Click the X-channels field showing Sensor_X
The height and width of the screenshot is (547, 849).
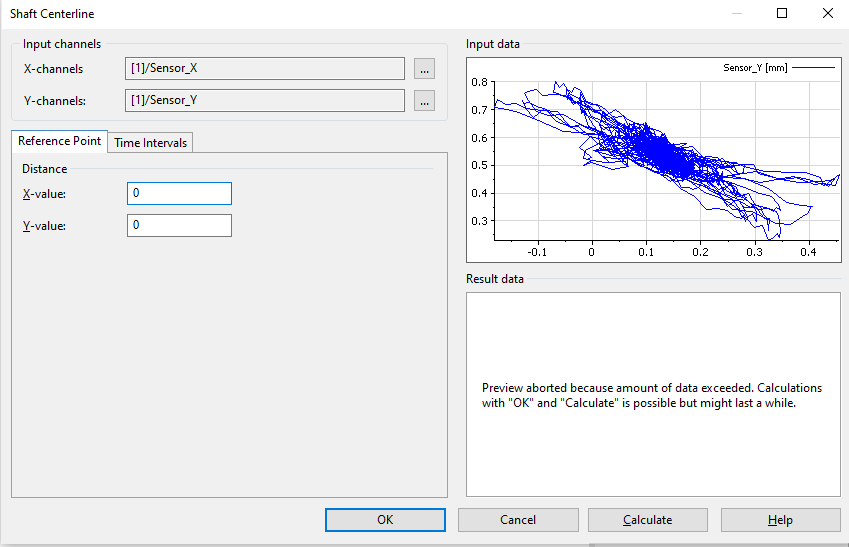265,69
